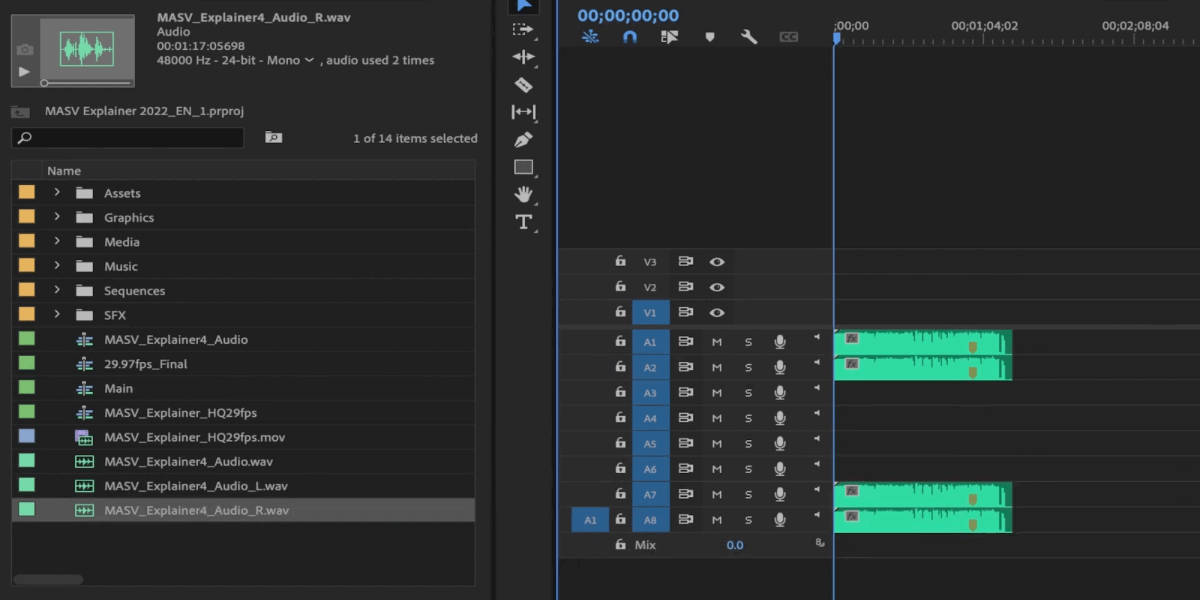Image resolution: width=1200 pixels, height=600 pixels.
Task: Hide track V1 output with eye icon
Action: point(717,312)
